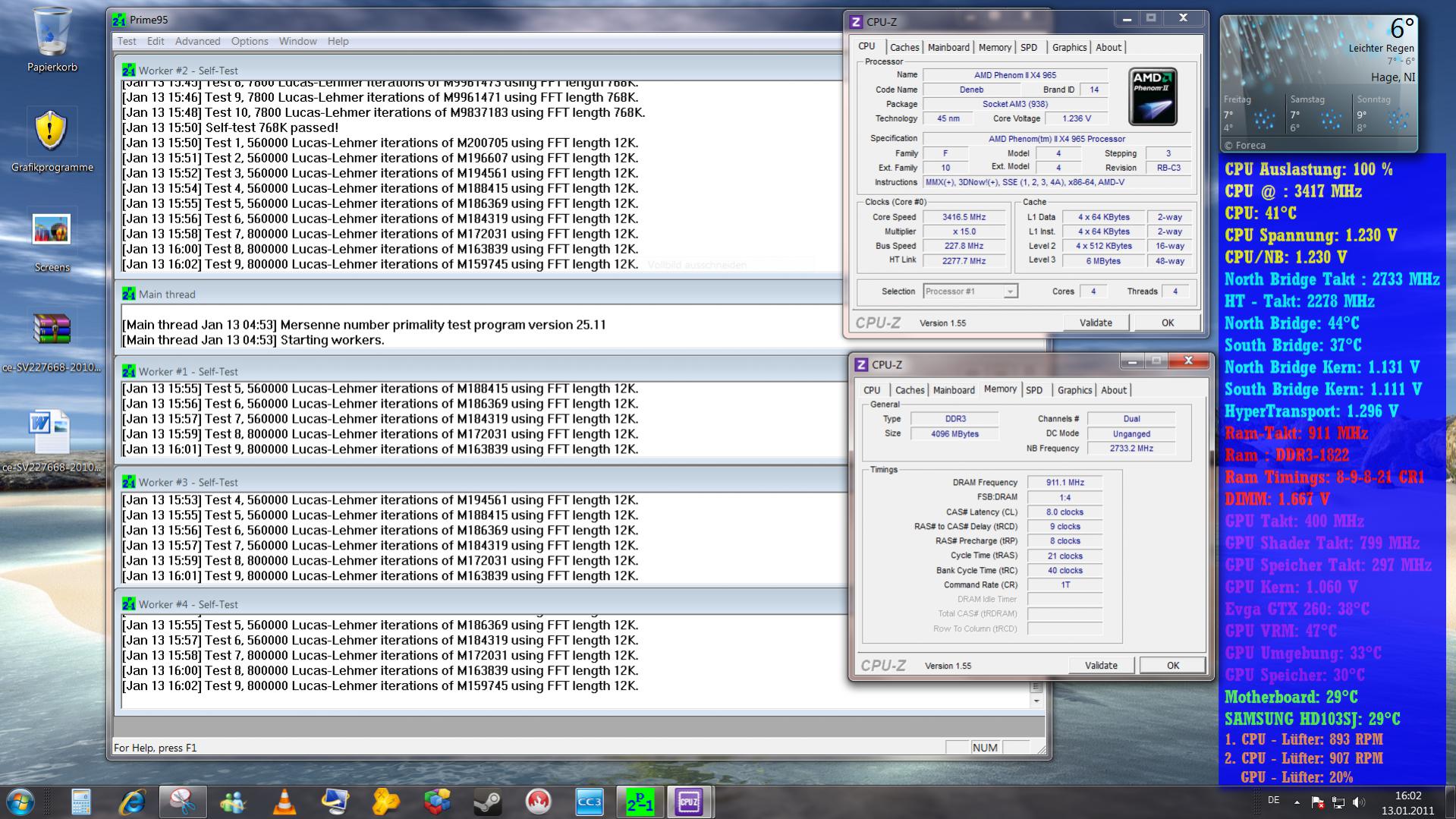Open the Advanced menu in Prime95
The height and width of the screenshot is (819, 1456).
click(x=197, y=41)
